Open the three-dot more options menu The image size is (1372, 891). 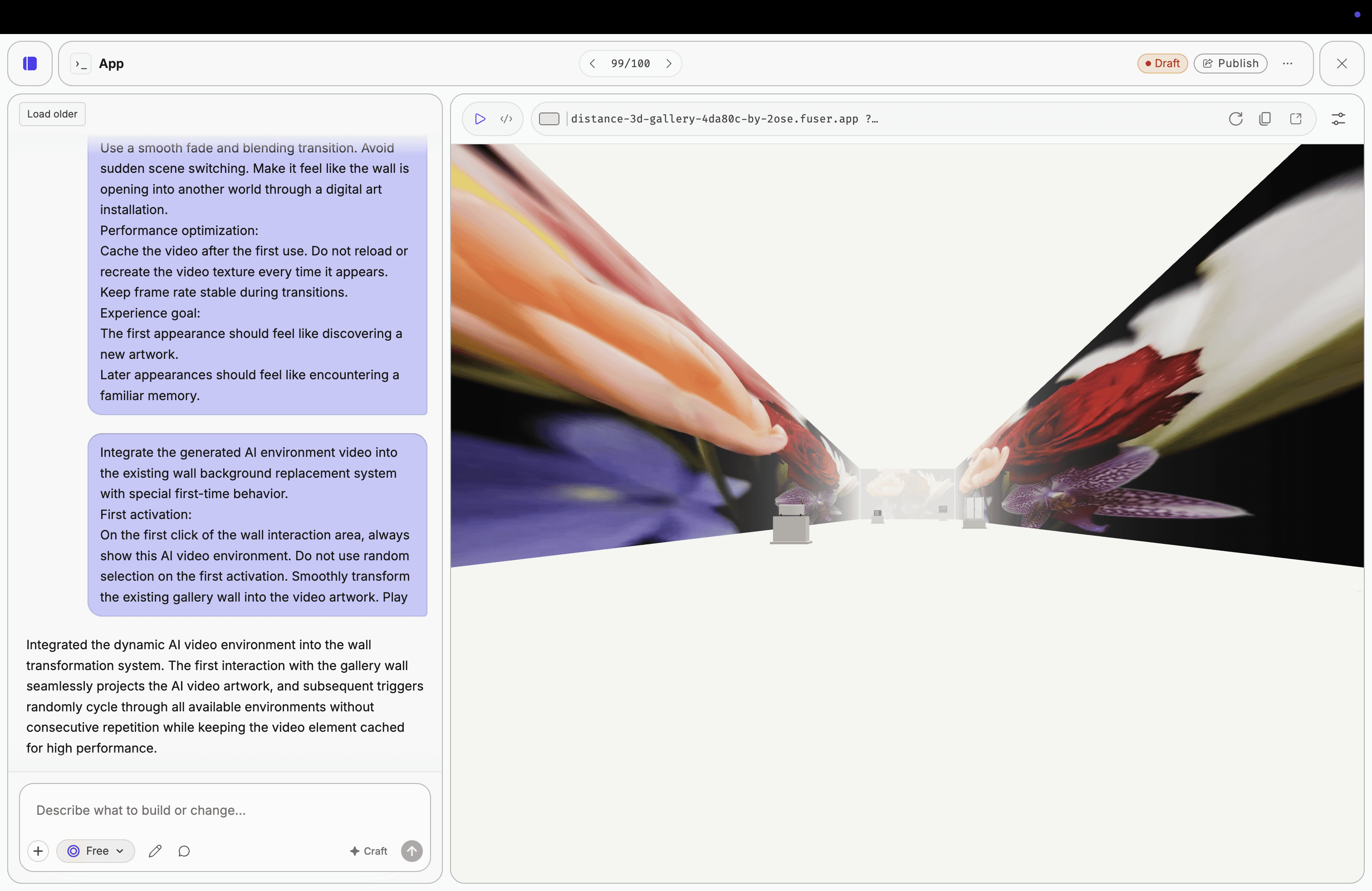coord(1287,64)
